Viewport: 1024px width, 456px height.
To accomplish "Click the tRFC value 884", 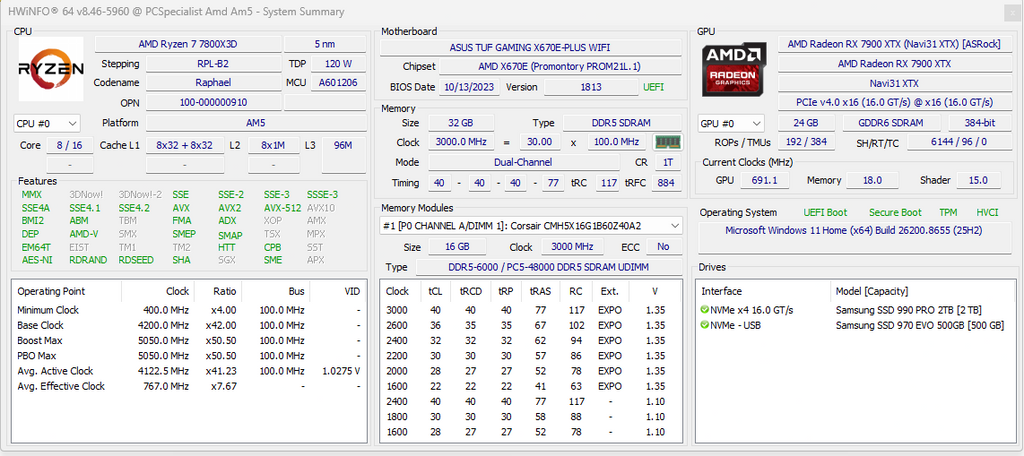I will tap(666, 183).
